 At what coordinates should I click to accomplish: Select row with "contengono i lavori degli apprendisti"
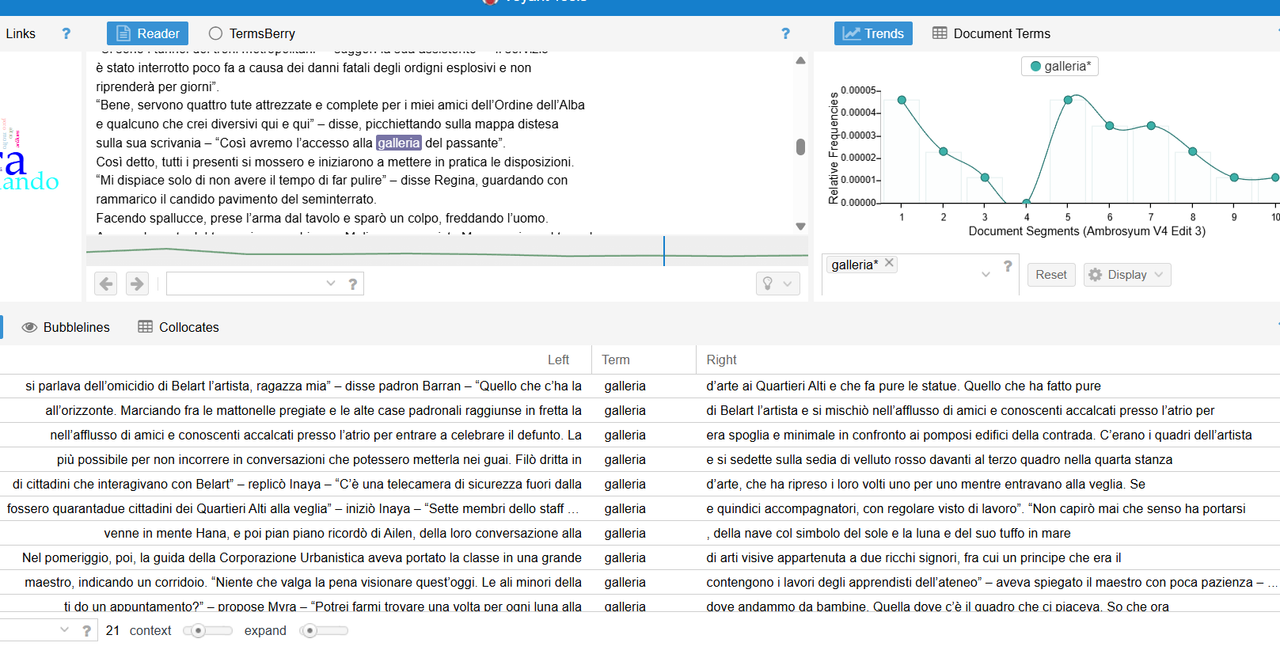pos(640,582)
